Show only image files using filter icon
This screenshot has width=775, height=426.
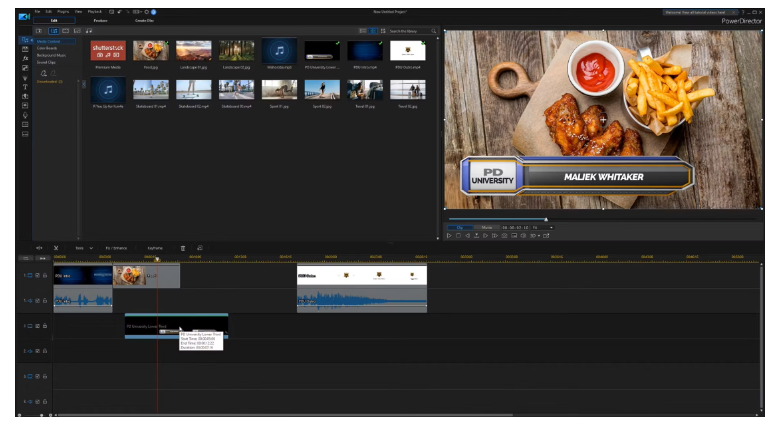click(77, 31)
